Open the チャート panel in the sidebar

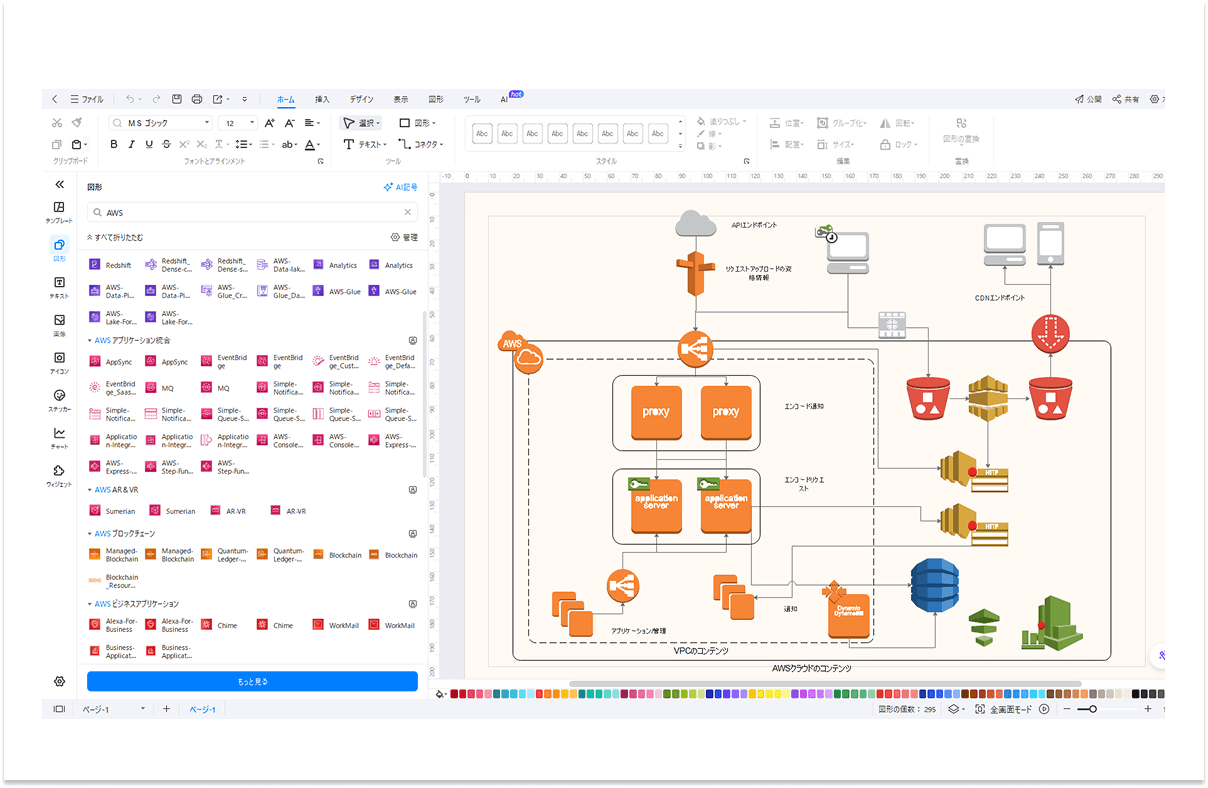coord(59,438)
